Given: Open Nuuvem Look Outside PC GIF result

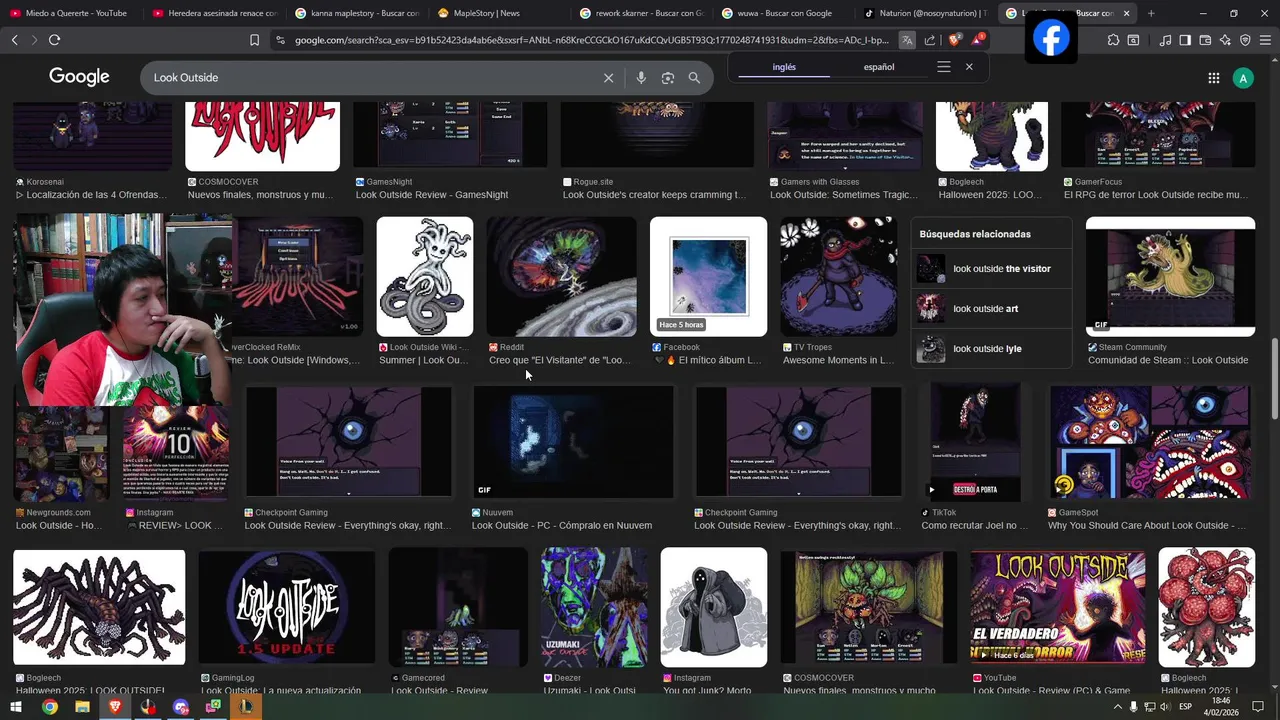Looking at the screenshot, I should coord(574,442).
